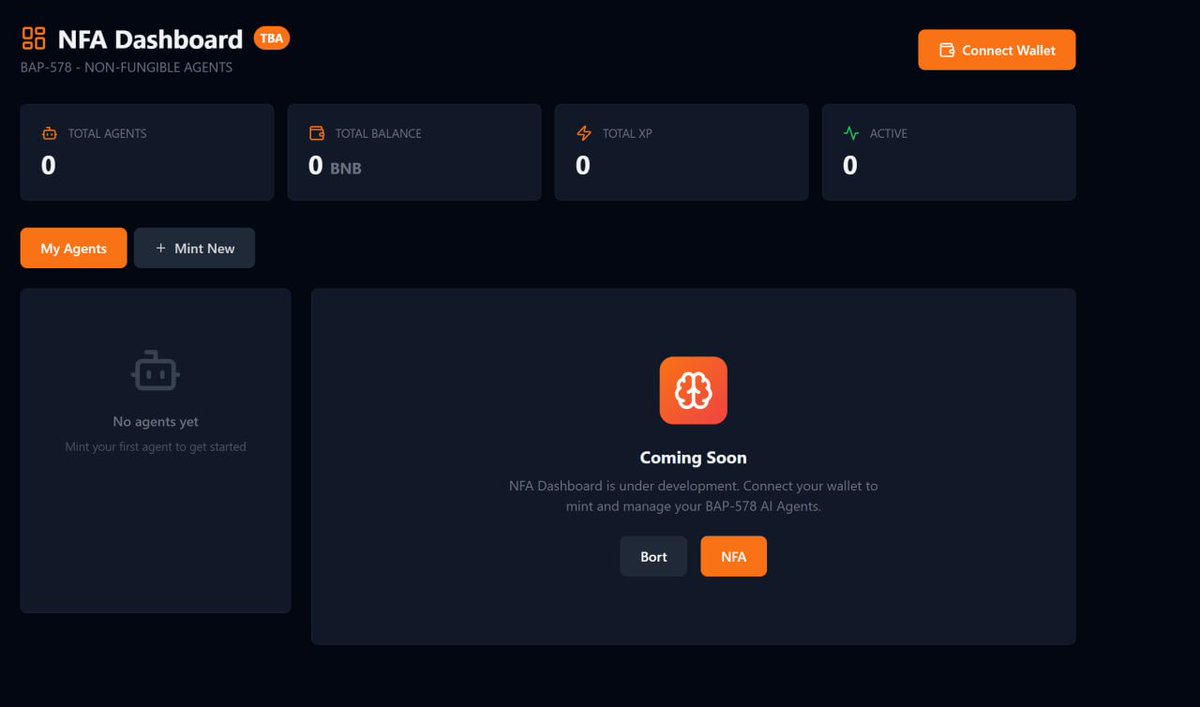Click the wallet icon beside Total Balance
The image size is (1200, 707).
tap(316, 133)
